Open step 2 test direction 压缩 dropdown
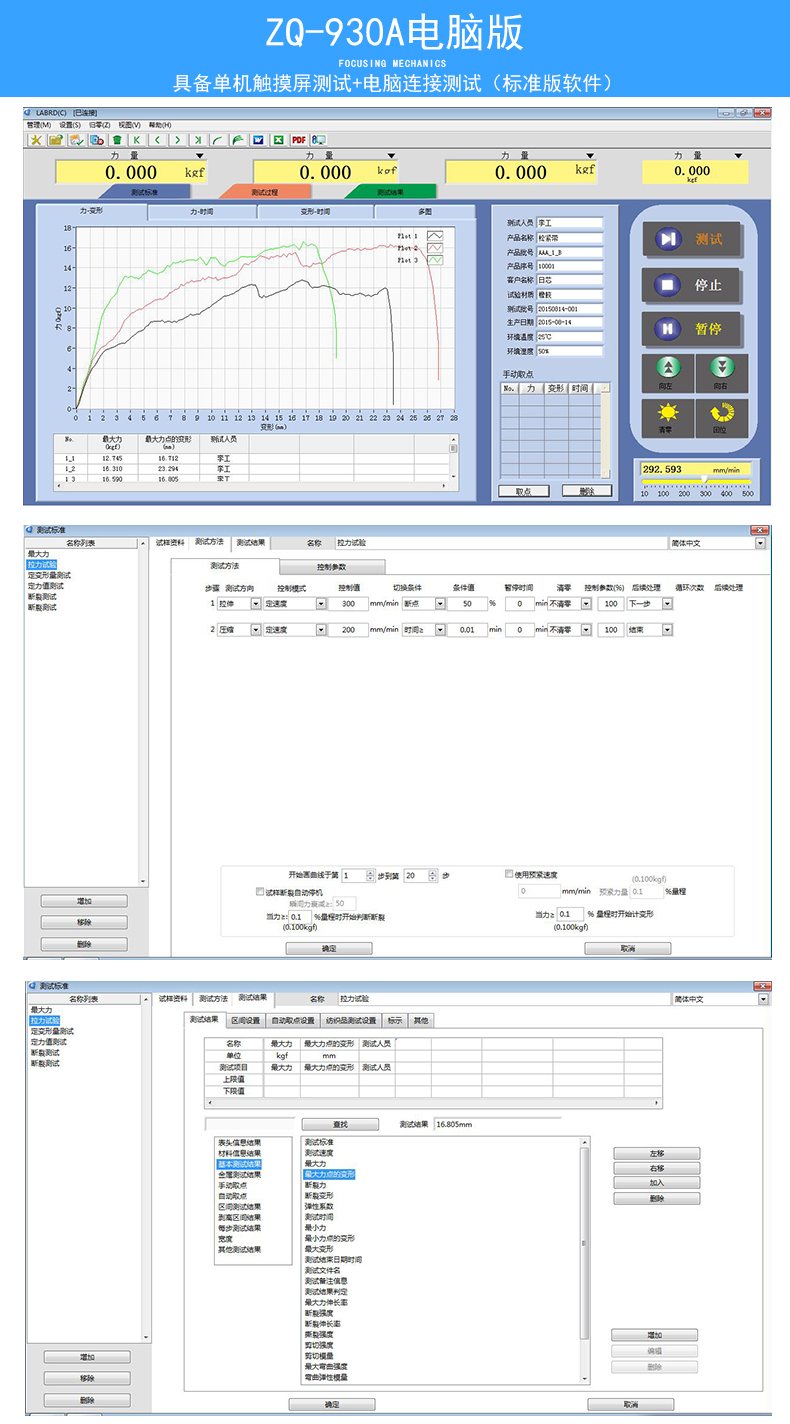Image resolution: width=790 pixels, height=1424 pixels. (256, 630)
